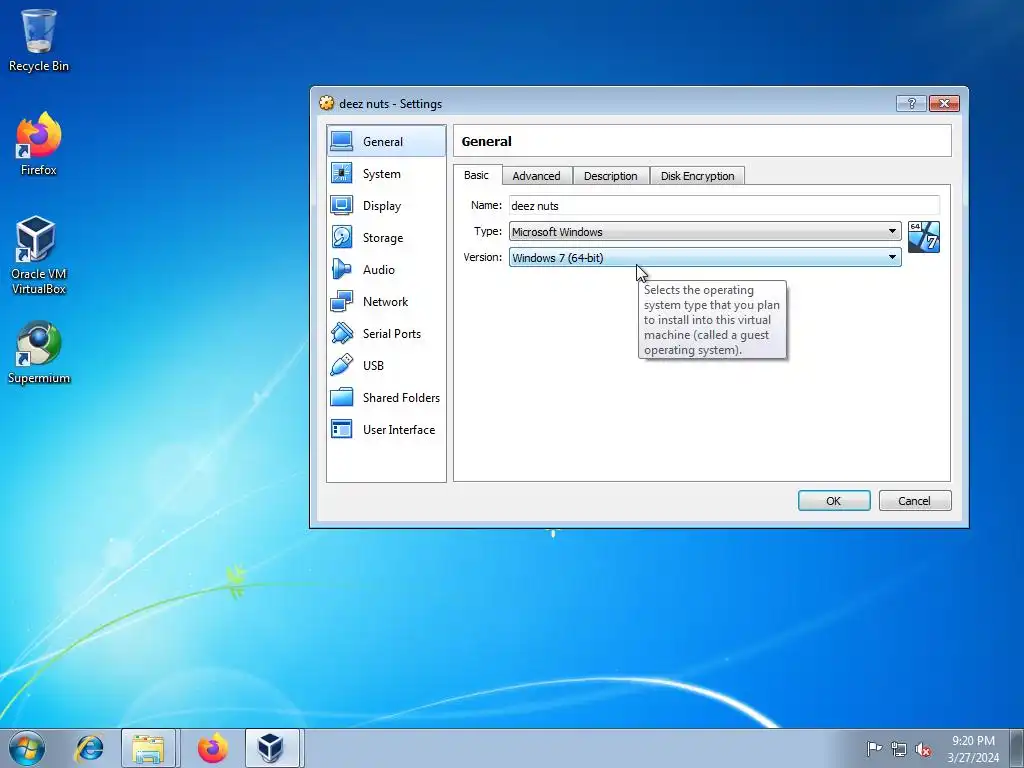Confirm settings with the OK button

(834, 501)
